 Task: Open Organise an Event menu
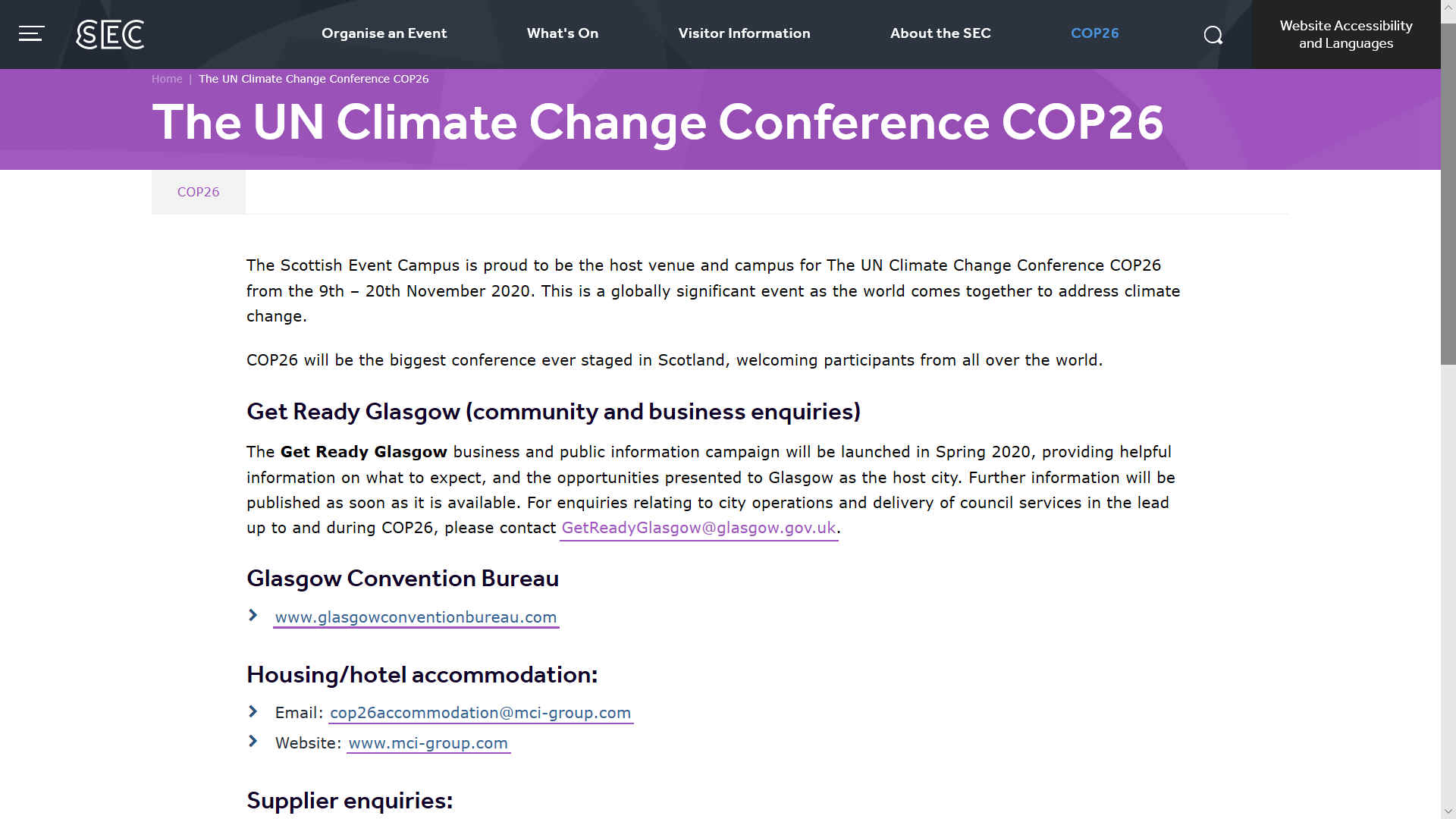point(384,33)
